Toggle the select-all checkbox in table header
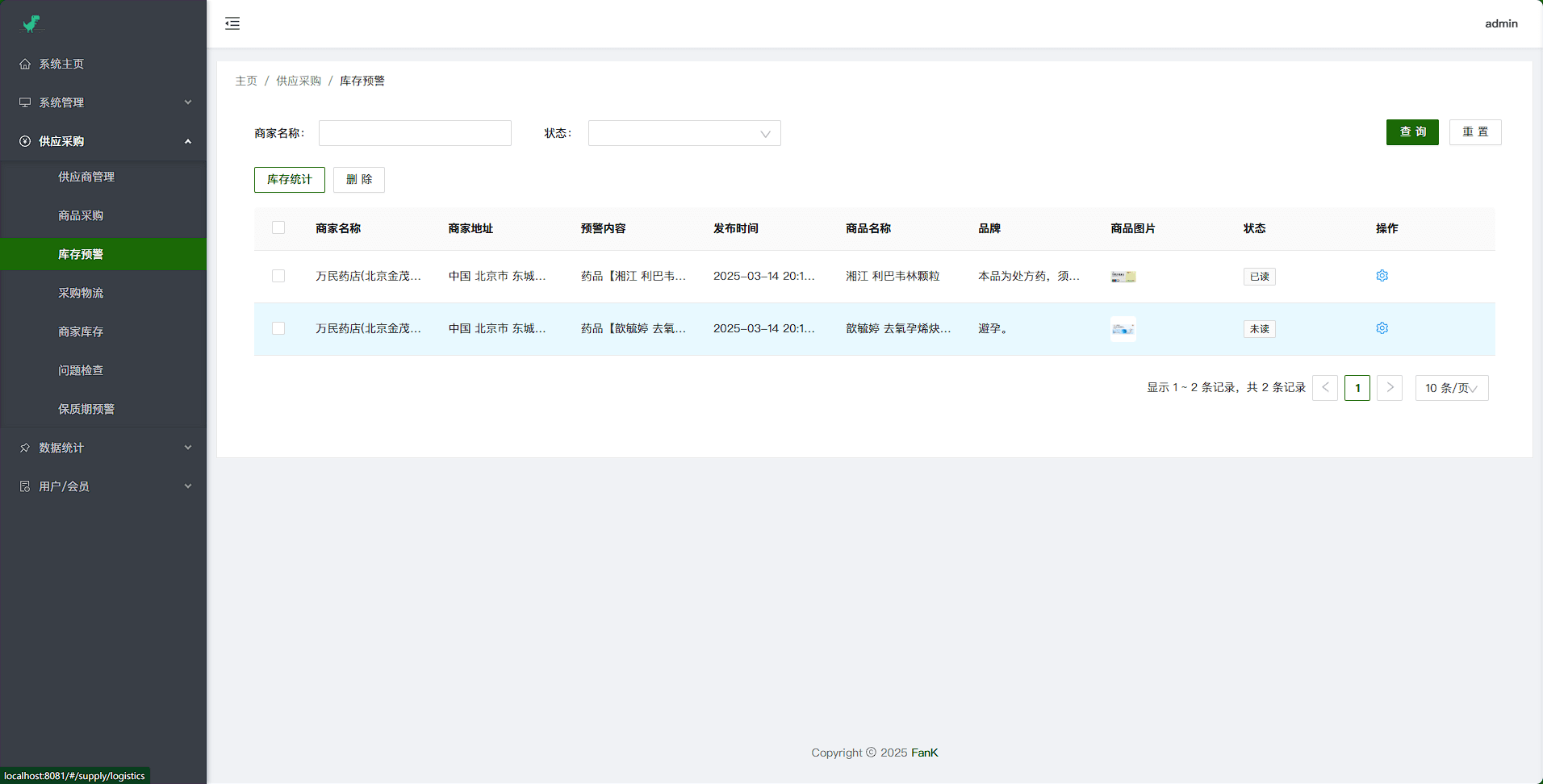The height and width of the screenshot is (784, 1543). 278,228
